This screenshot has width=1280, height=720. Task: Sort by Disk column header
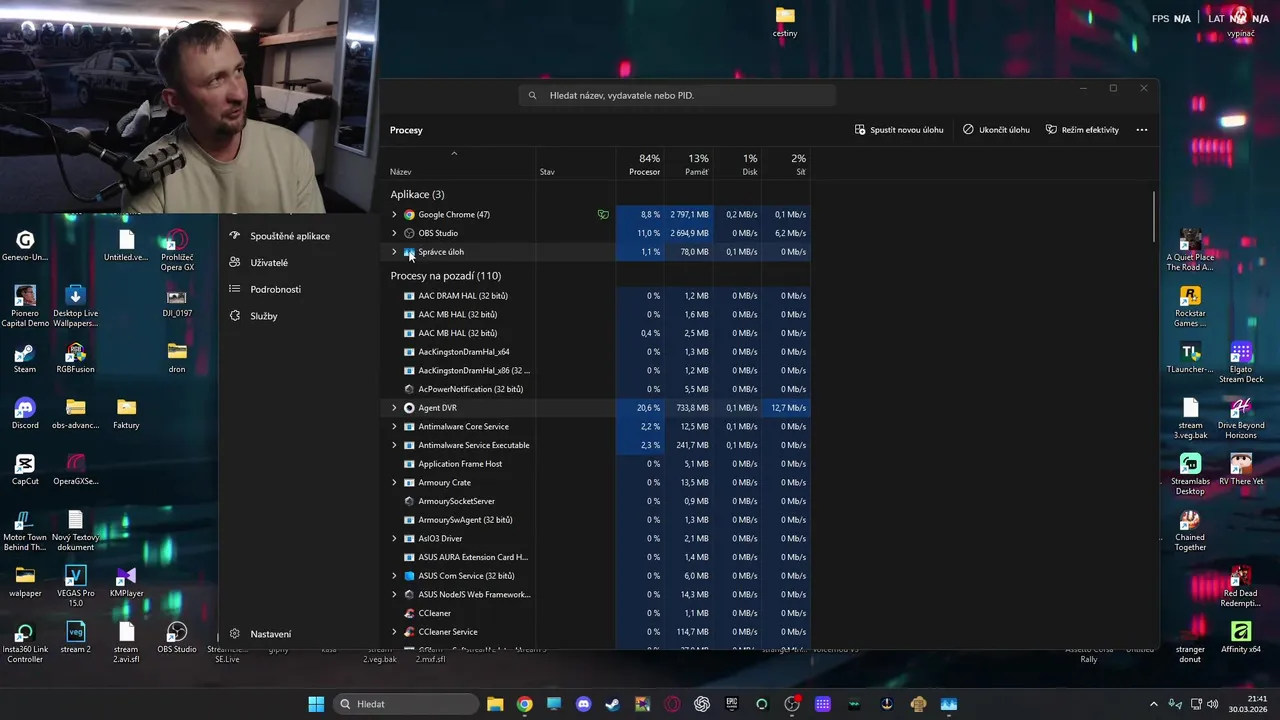738,164
